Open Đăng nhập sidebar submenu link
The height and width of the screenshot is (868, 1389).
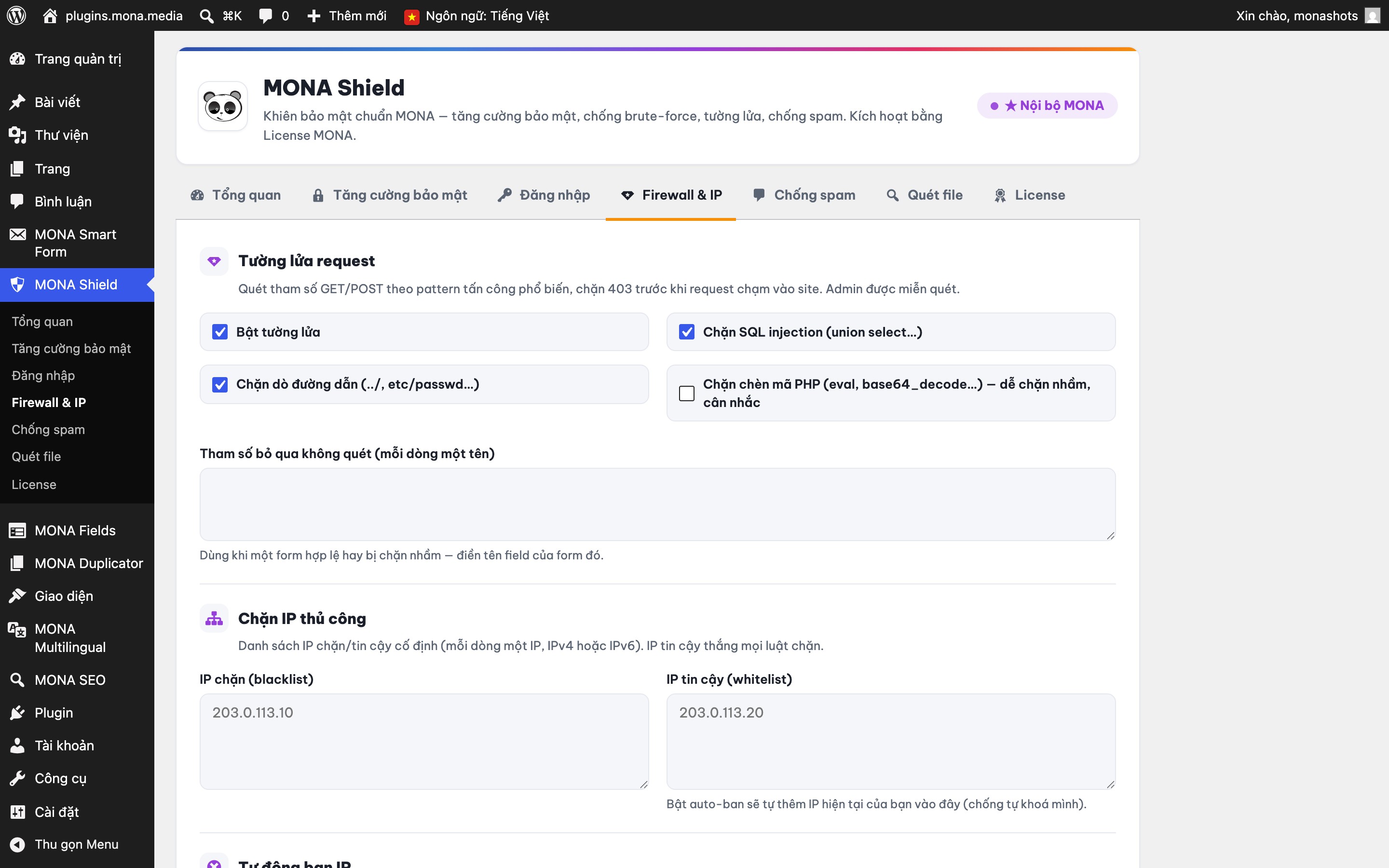click(x=43, y=376)
